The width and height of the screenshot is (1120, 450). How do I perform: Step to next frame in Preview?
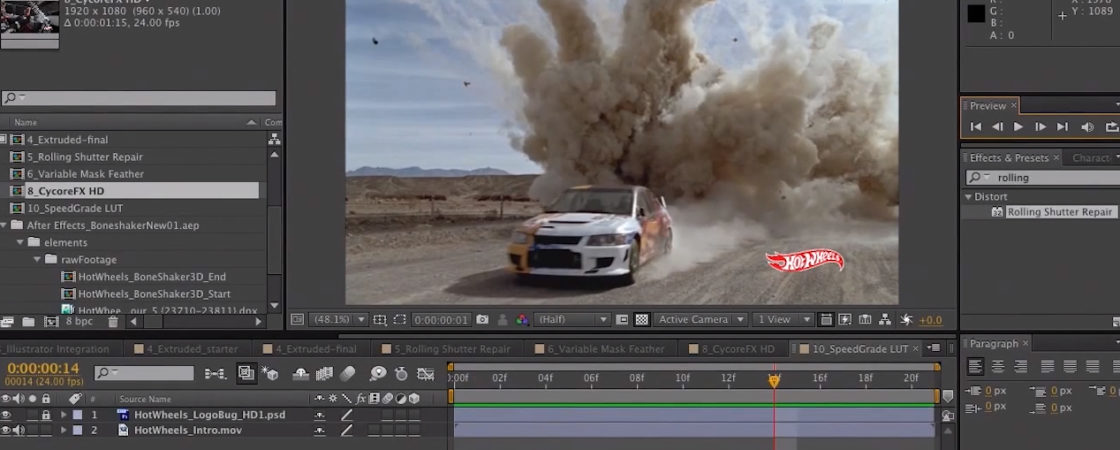point(1041,127)
